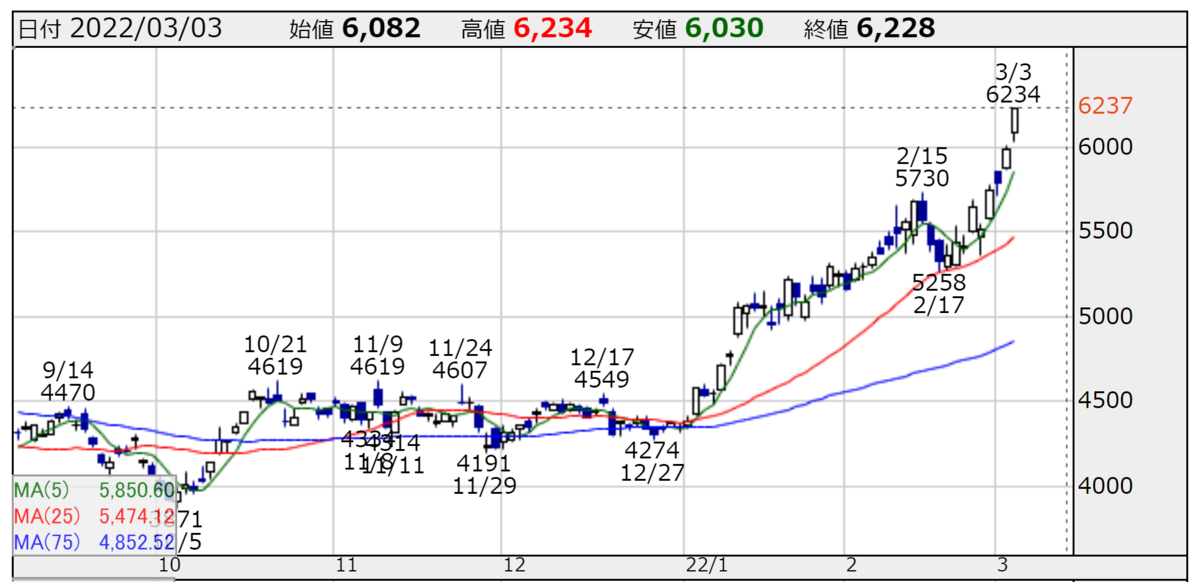Click the 5500 price axis label

click(x=1107, y=231)
